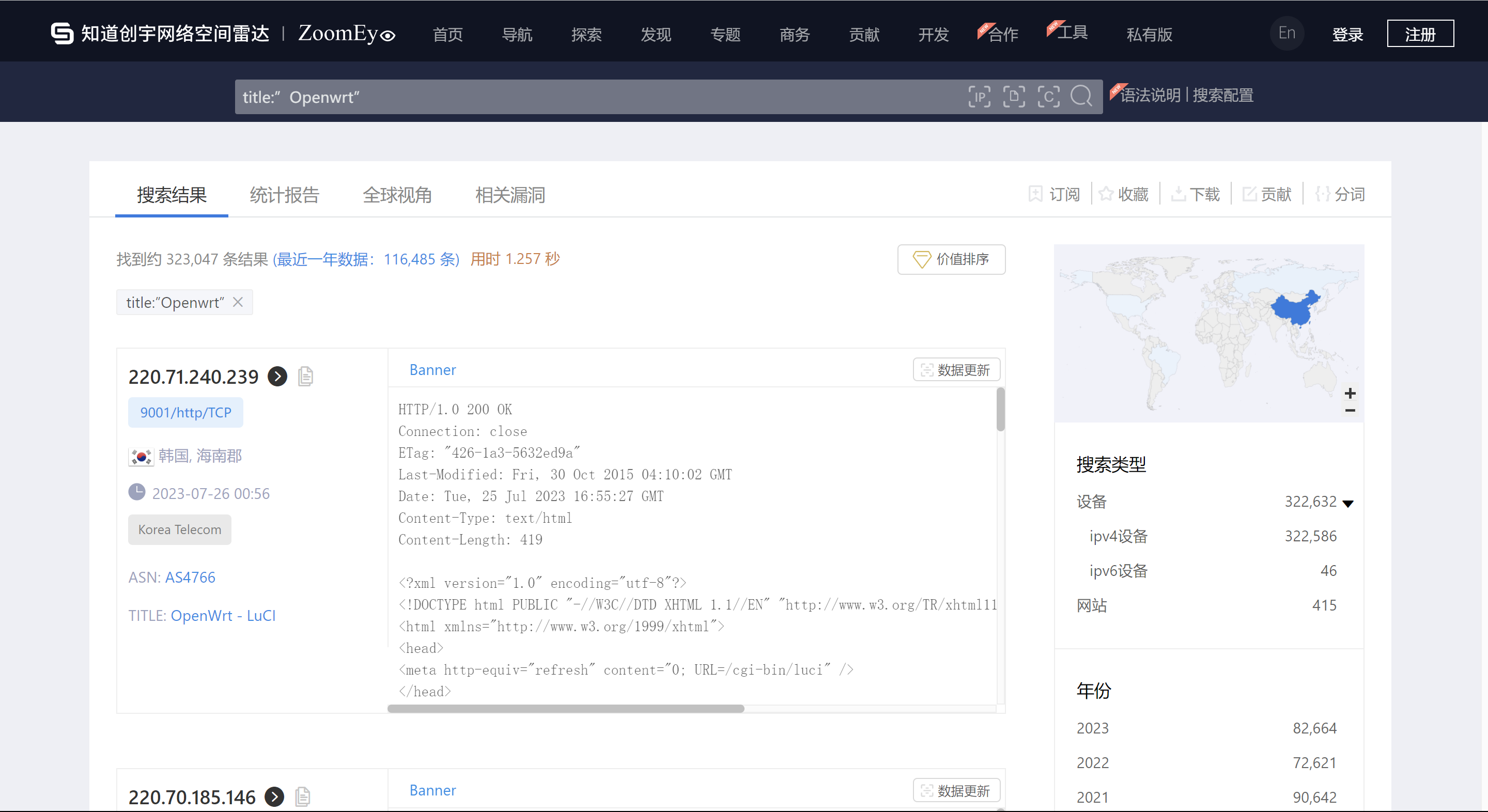Click the 收藏 star favorite icon
The image size is (1488, 812).
[1106, 194]
